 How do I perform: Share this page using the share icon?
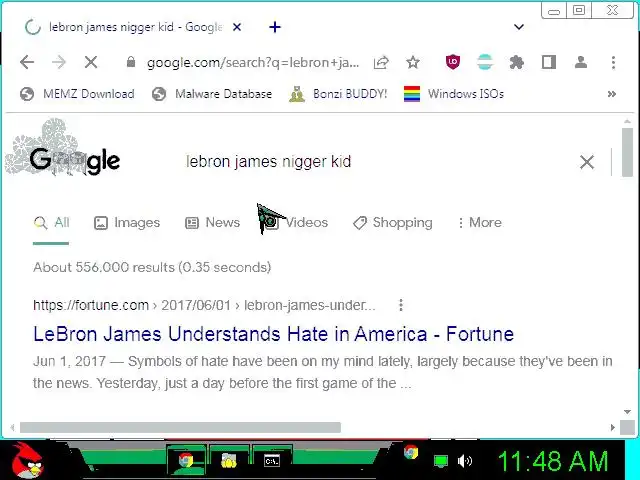pos(381,62)
